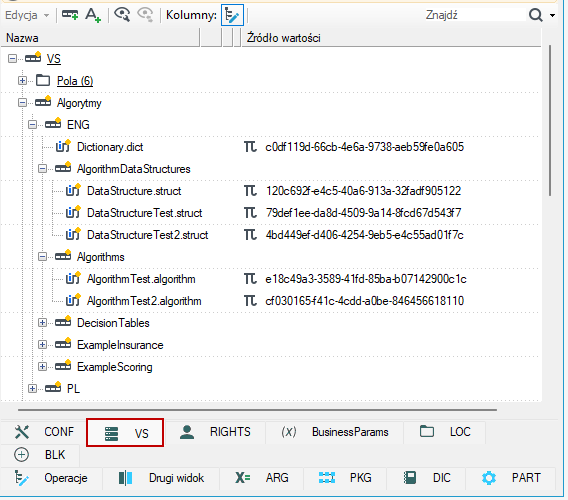The width and height of the screenshot is (568, 500).
Task: Click the horizontal scrollbar below the tree
Action: pos(257,410)
